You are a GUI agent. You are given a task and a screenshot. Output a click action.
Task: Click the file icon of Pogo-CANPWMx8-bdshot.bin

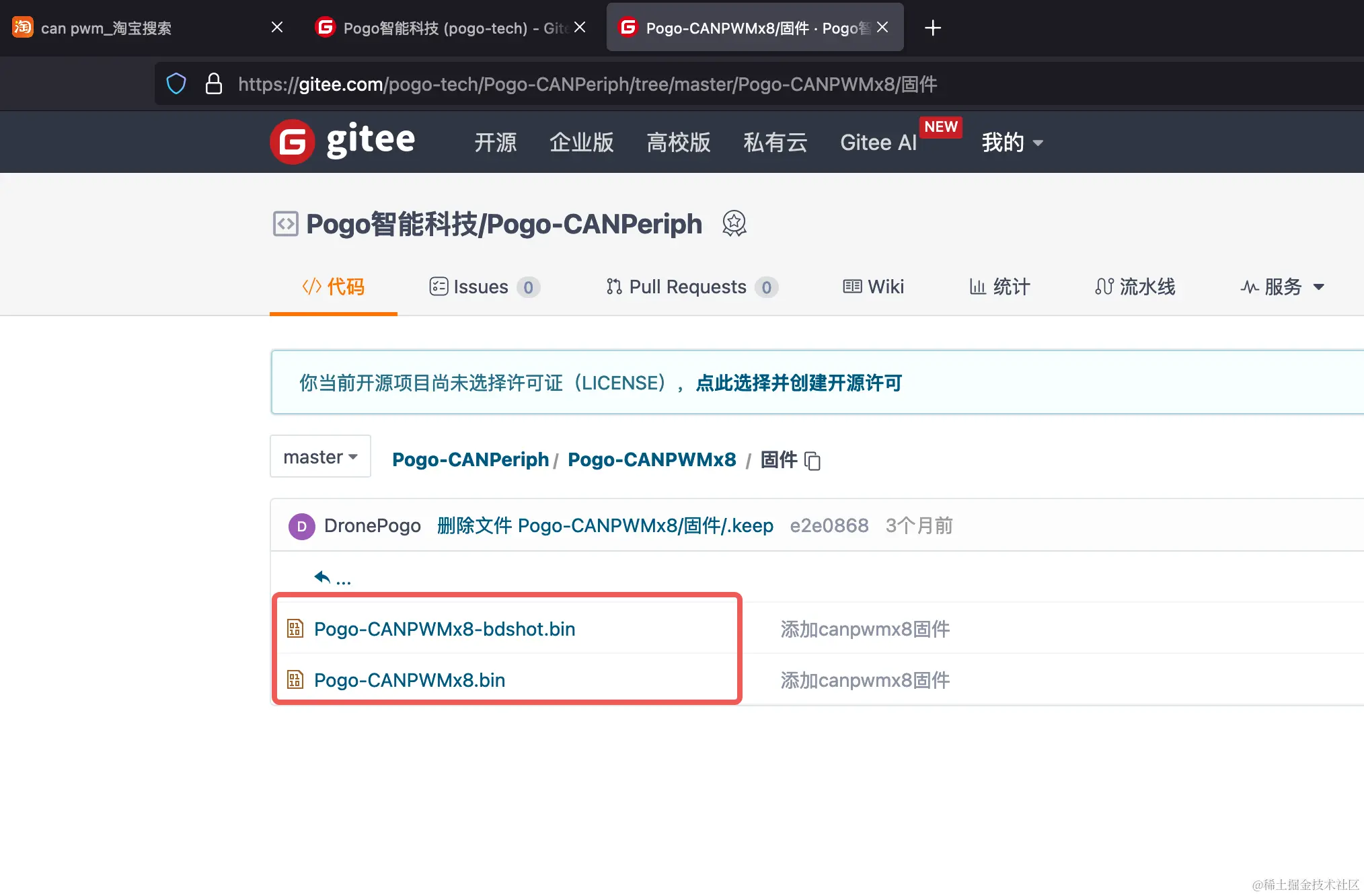click(x=295, y=629)
